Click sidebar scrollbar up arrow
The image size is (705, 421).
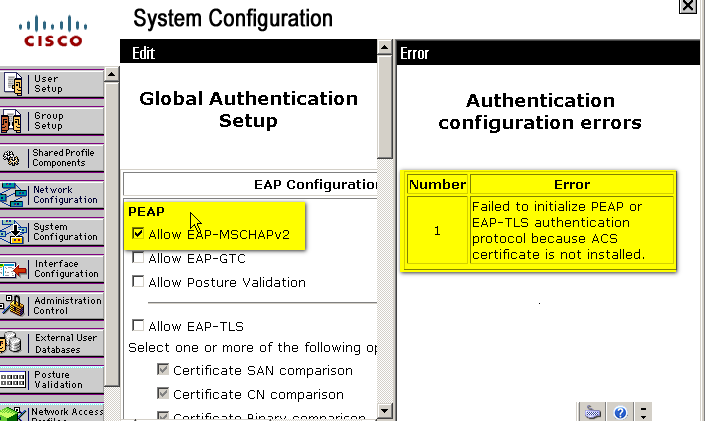[x=112, y=74]
